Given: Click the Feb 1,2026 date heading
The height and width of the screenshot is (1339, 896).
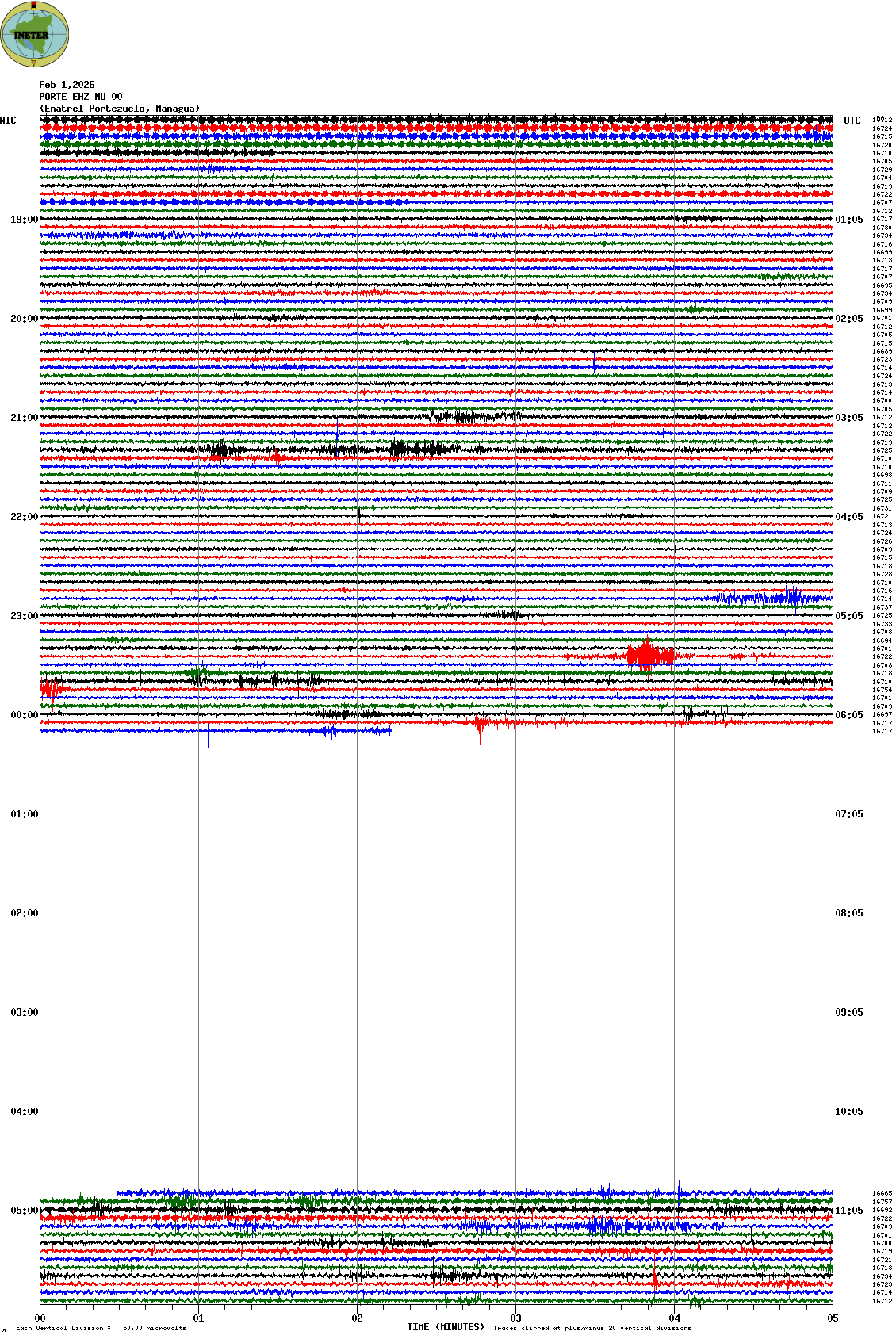Looking at the screenshot, I should tap(67, 85).
